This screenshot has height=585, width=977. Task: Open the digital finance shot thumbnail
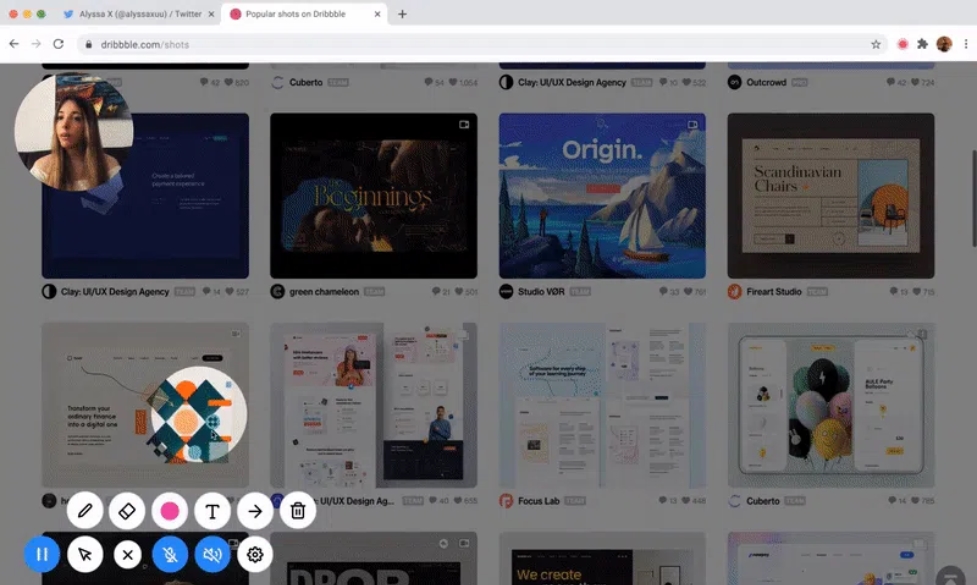coord(145,405)
